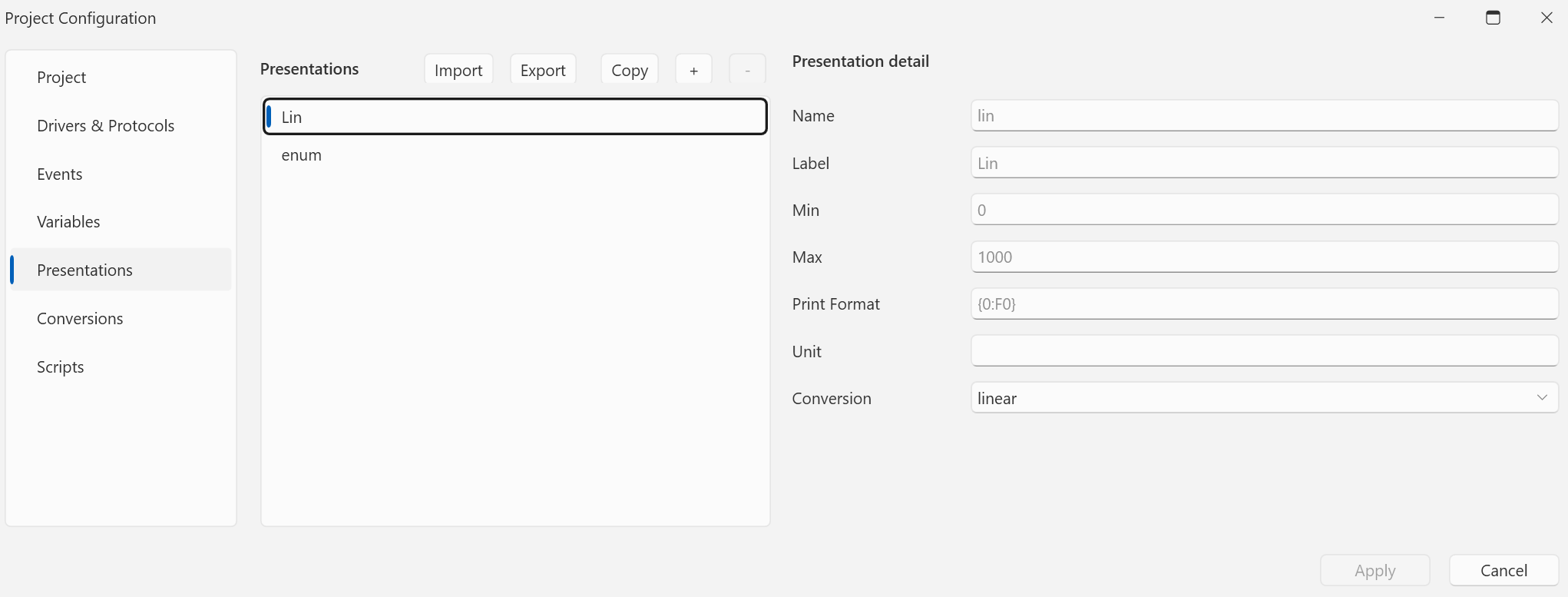Screen dimensions: 1568x597
Task: Open the Scripts section
Action: (119, 367)
